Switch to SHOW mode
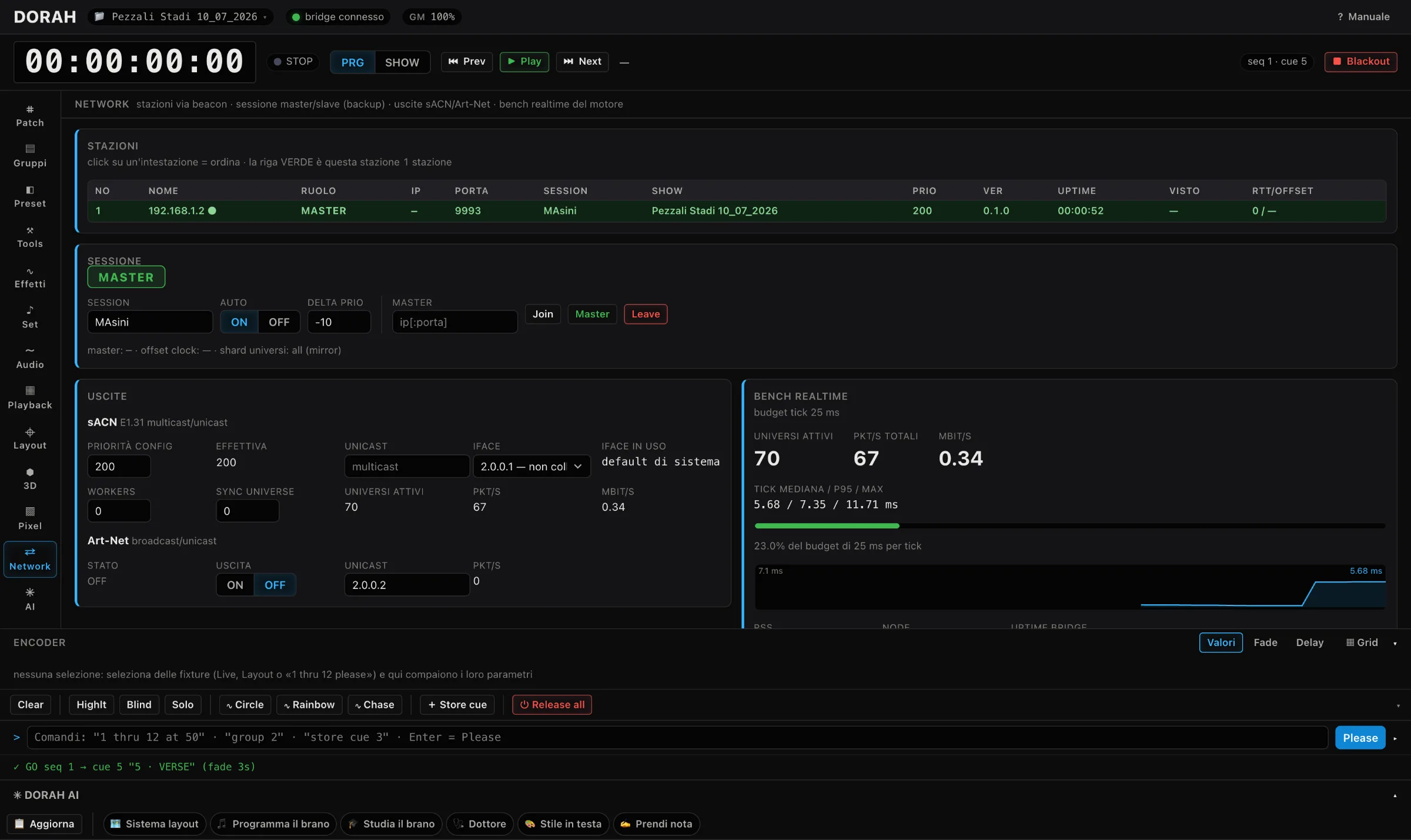Screen dimensions: 1411x840 pos(402,62)
